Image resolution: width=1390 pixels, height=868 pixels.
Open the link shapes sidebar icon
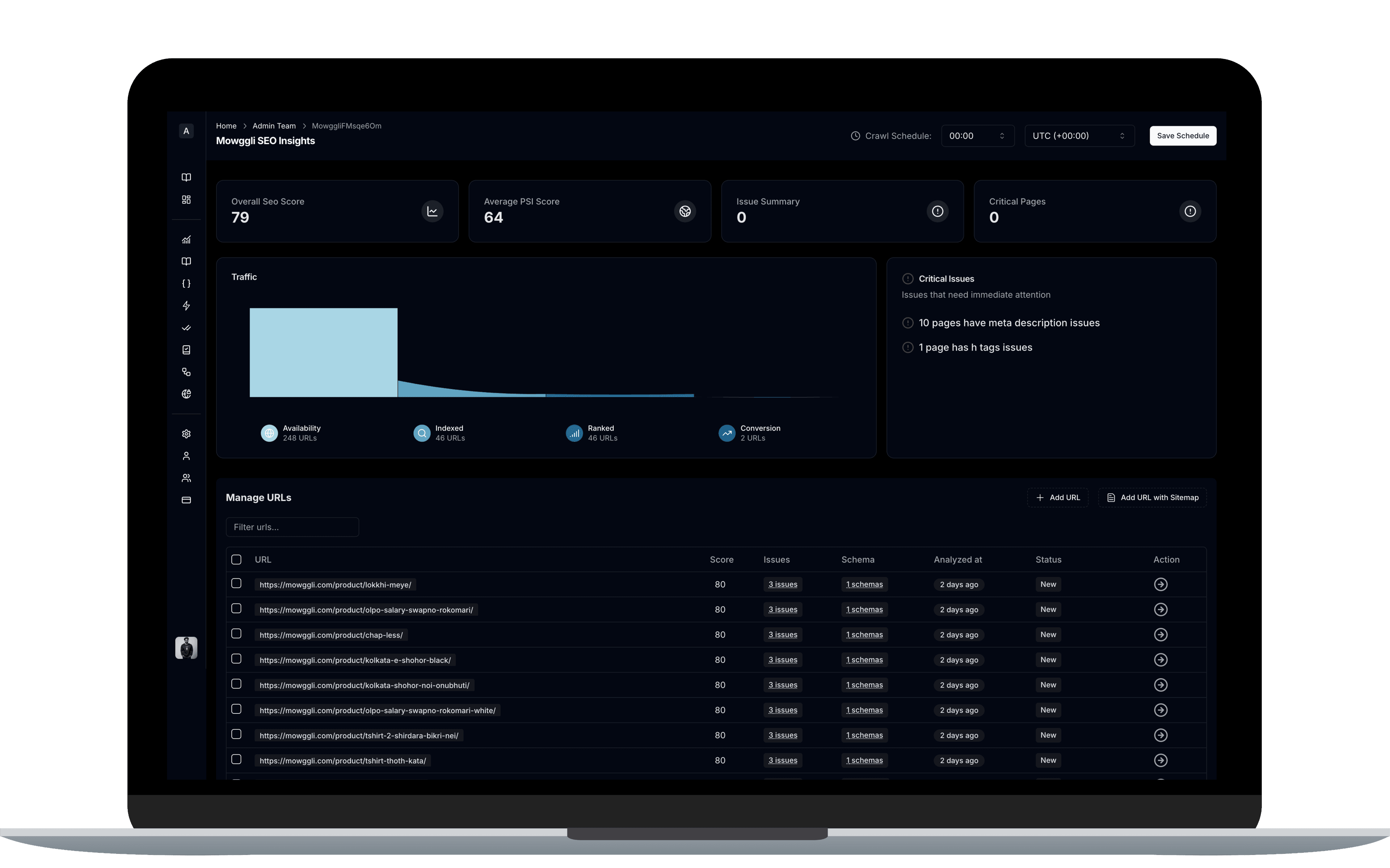coord(186,372)
